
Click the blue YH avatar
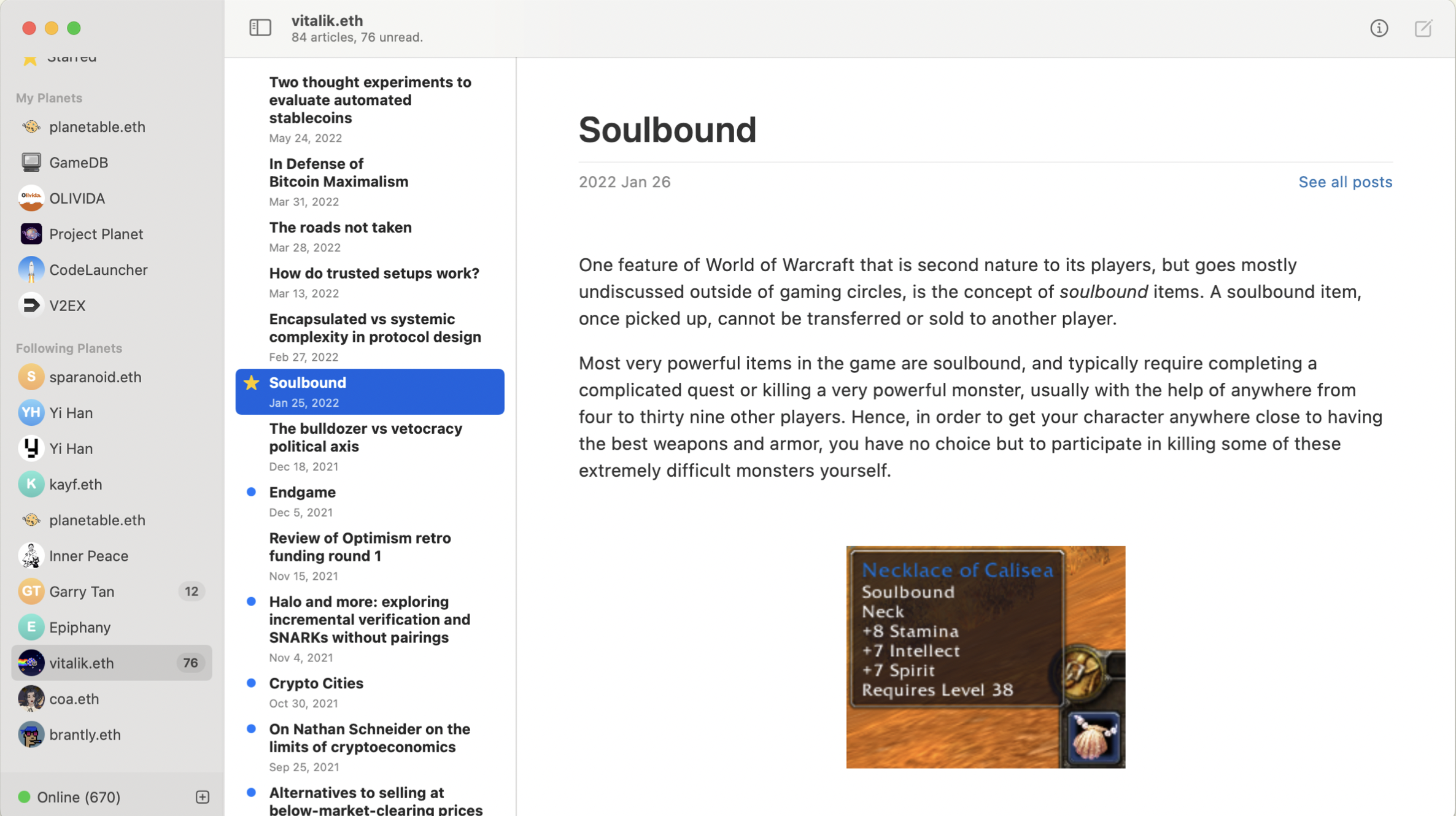click(x=31, y=412)
